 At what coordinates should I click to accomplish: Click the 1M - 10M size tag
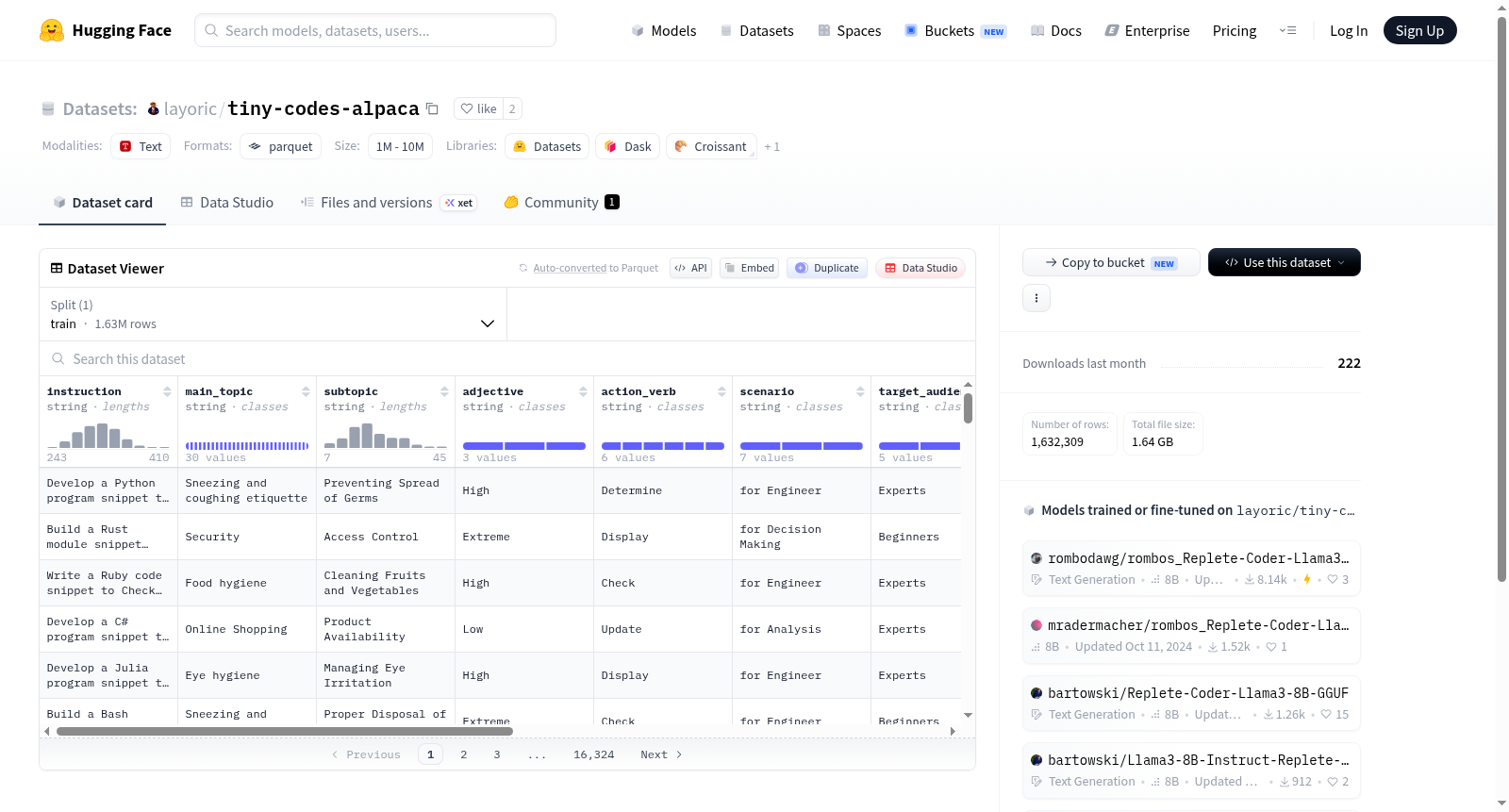[400, 146]
